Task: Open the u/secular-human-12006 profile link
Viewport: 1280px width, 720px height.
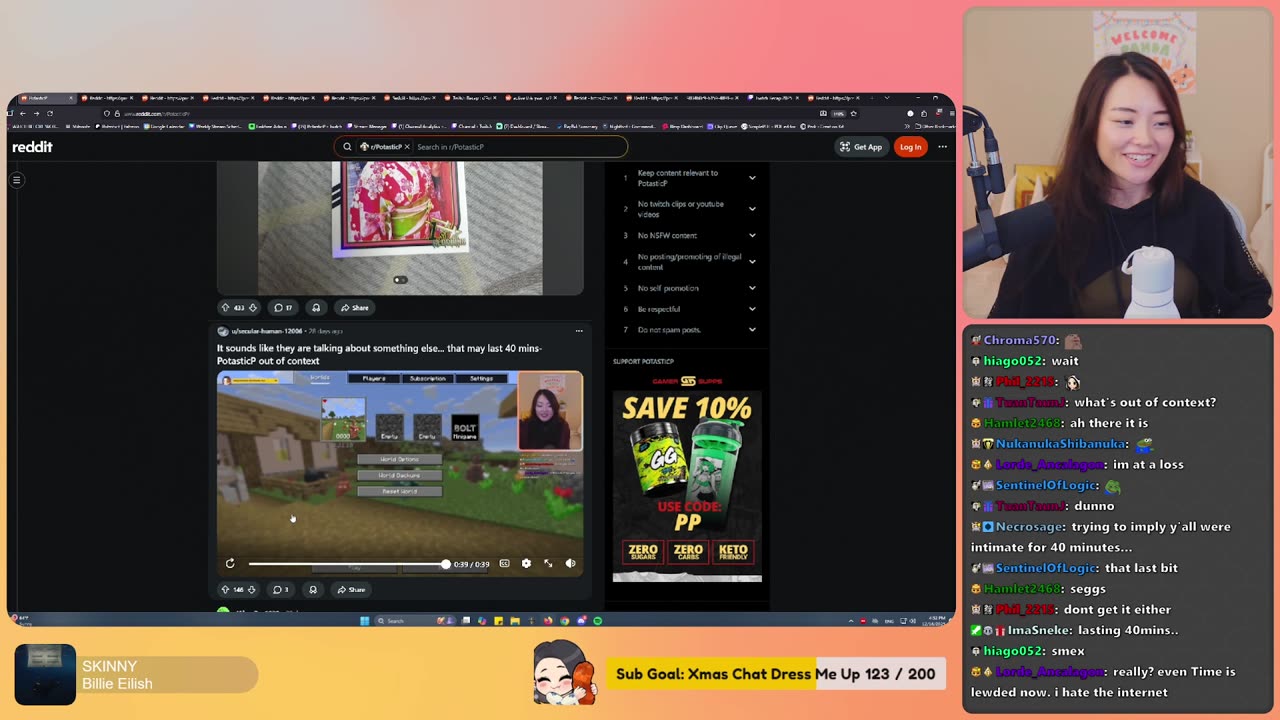Action: tap(266, 331)
